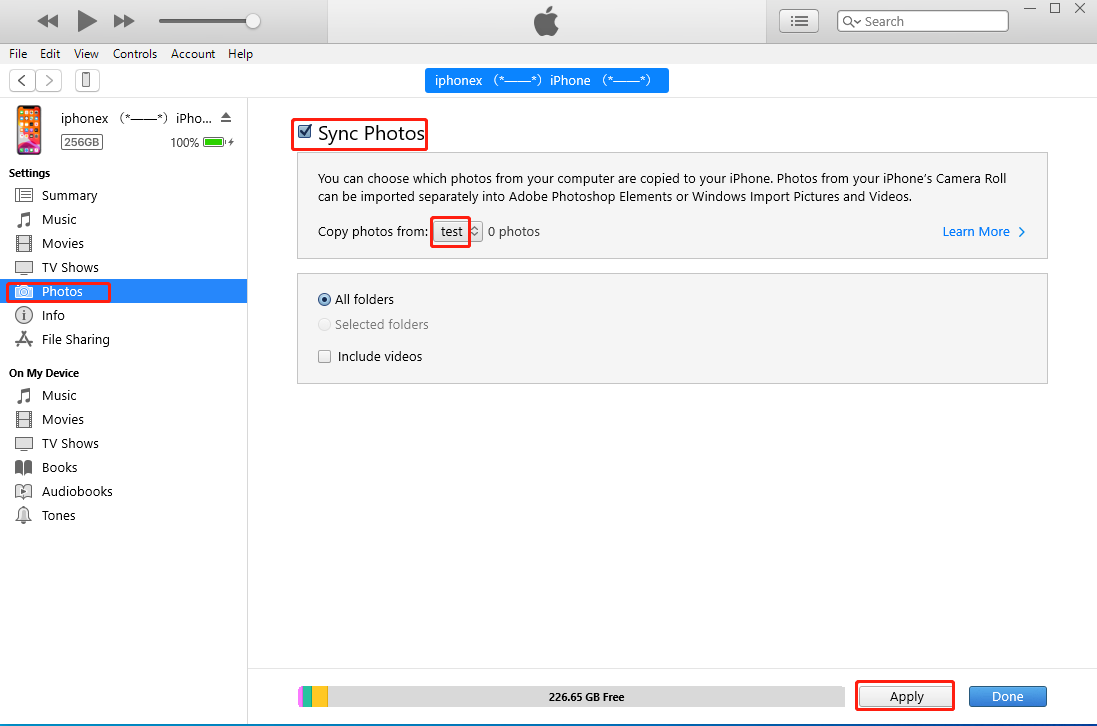Click the Learn More link
Image resolution: width=1097 pixels, height=726 pixels.
click(983, 232)
